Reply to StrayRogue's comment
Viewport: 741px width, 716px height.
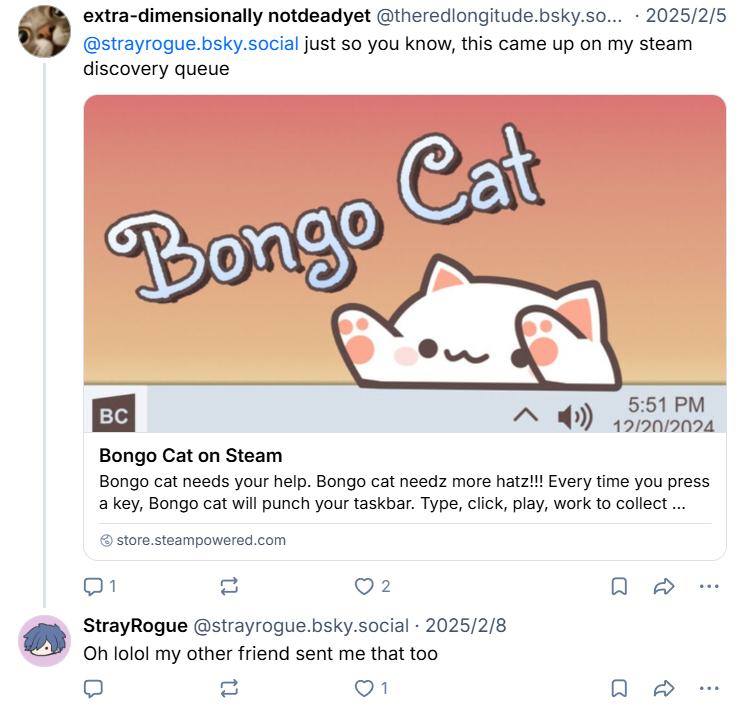pyautogui.click(x=93, y=688)
